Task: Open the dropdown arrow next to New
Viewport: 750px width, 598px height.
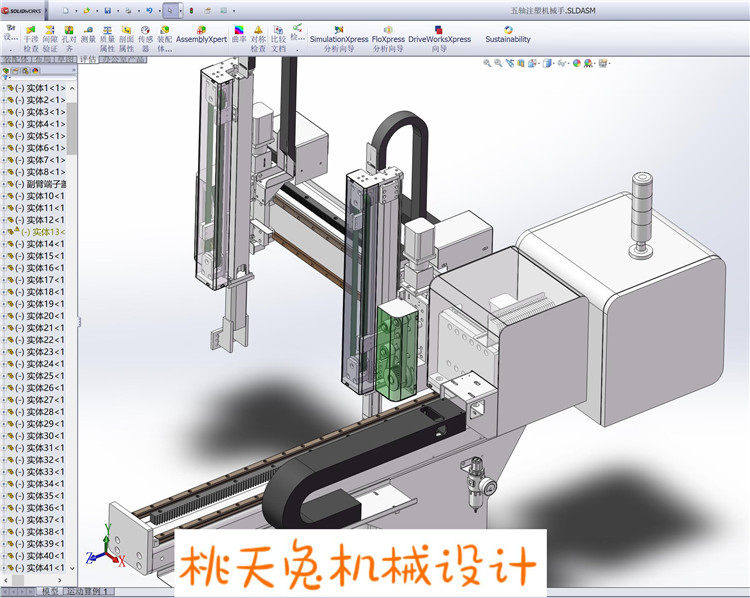Action: (x=76, y=11)
